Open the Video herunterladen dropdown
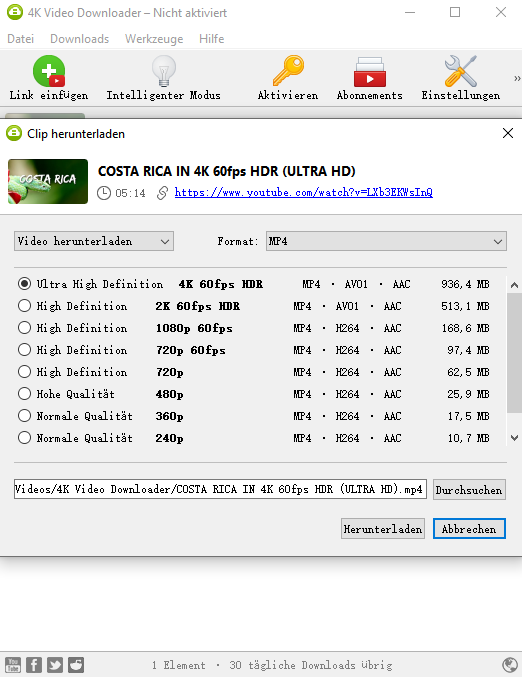This screenshot has width=522, height=677. pyautogui.click(x=94, y=241)
